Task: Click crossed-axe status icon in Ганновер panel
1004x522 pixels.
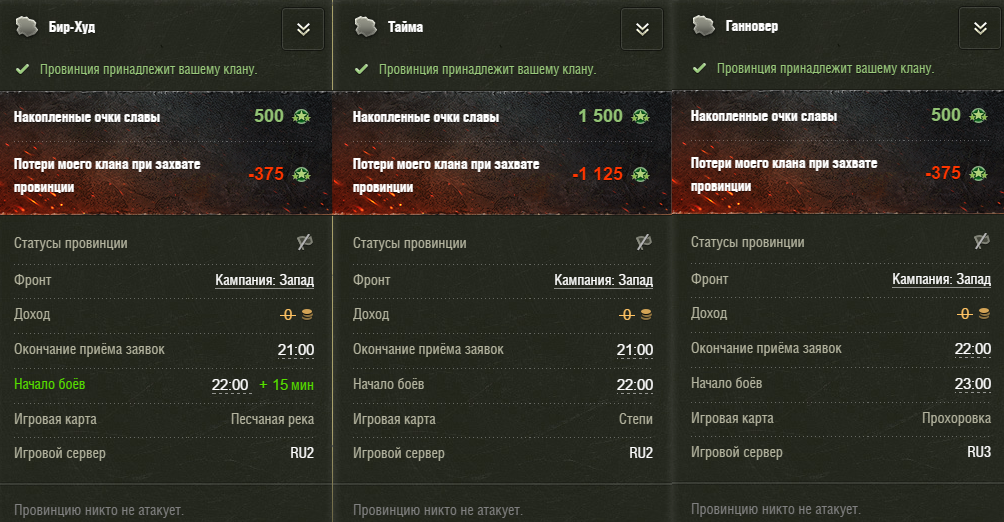Action: point(982,241)
